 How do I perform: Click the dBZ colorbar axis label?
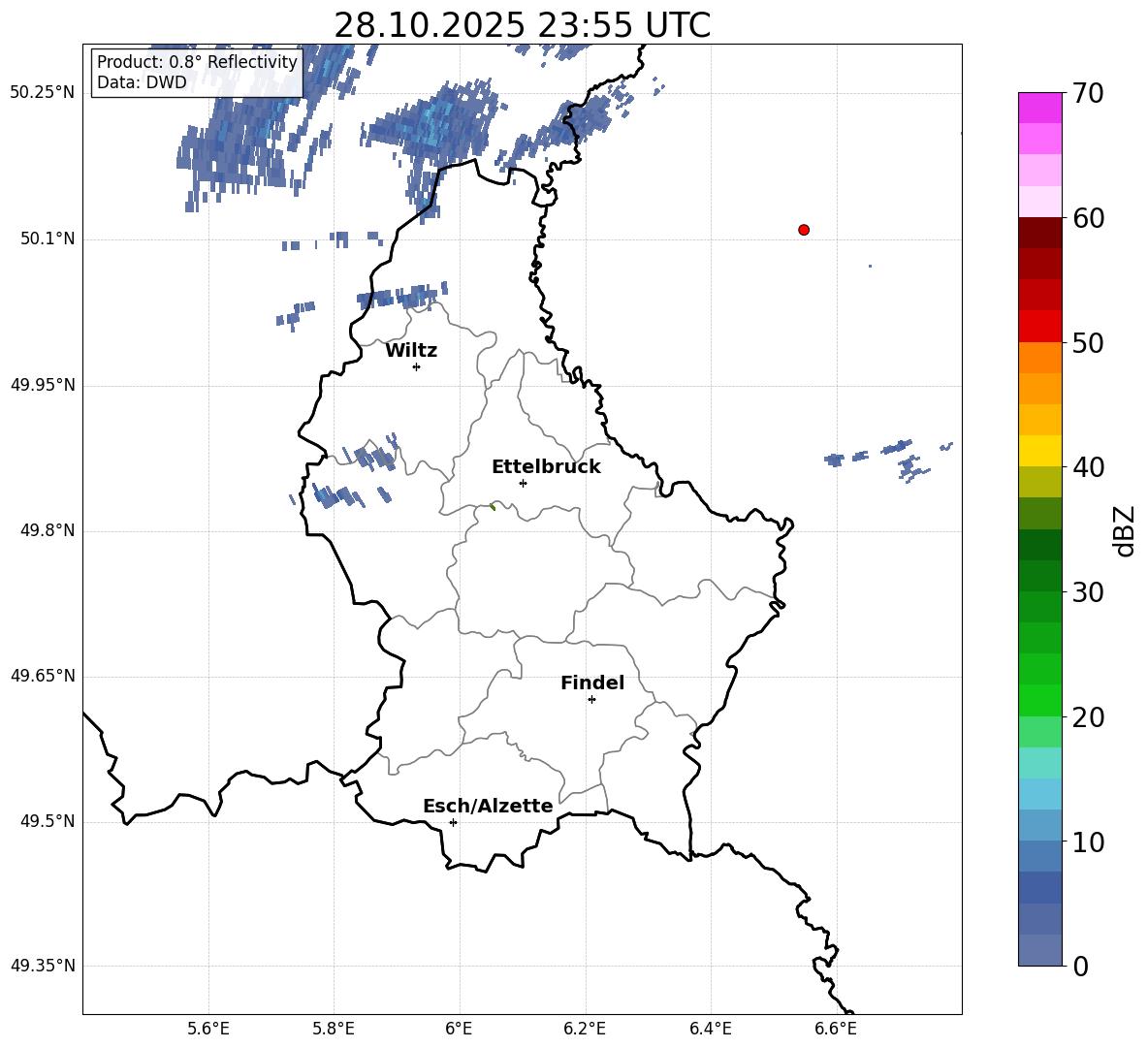[x=1124, y=530]
